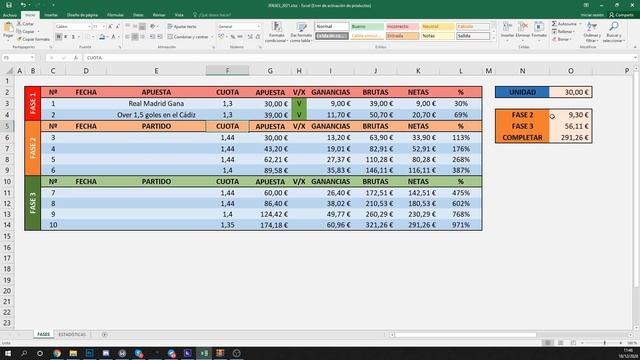Click the Eliminar cells icon
Image resolution: width=640 pixels, height=360 pixels.
522,27
